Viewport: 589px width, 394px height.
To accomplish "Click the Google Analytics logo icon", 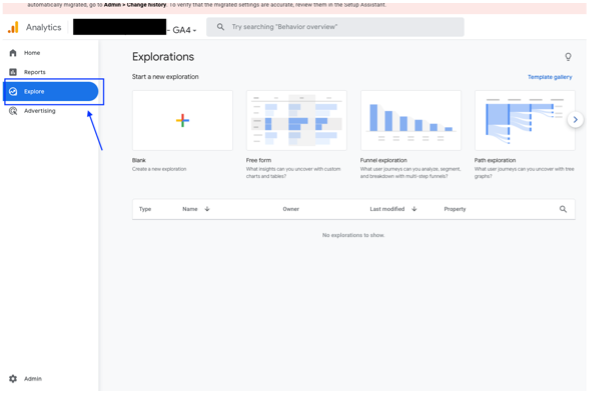I will click(x=14, y=27).
